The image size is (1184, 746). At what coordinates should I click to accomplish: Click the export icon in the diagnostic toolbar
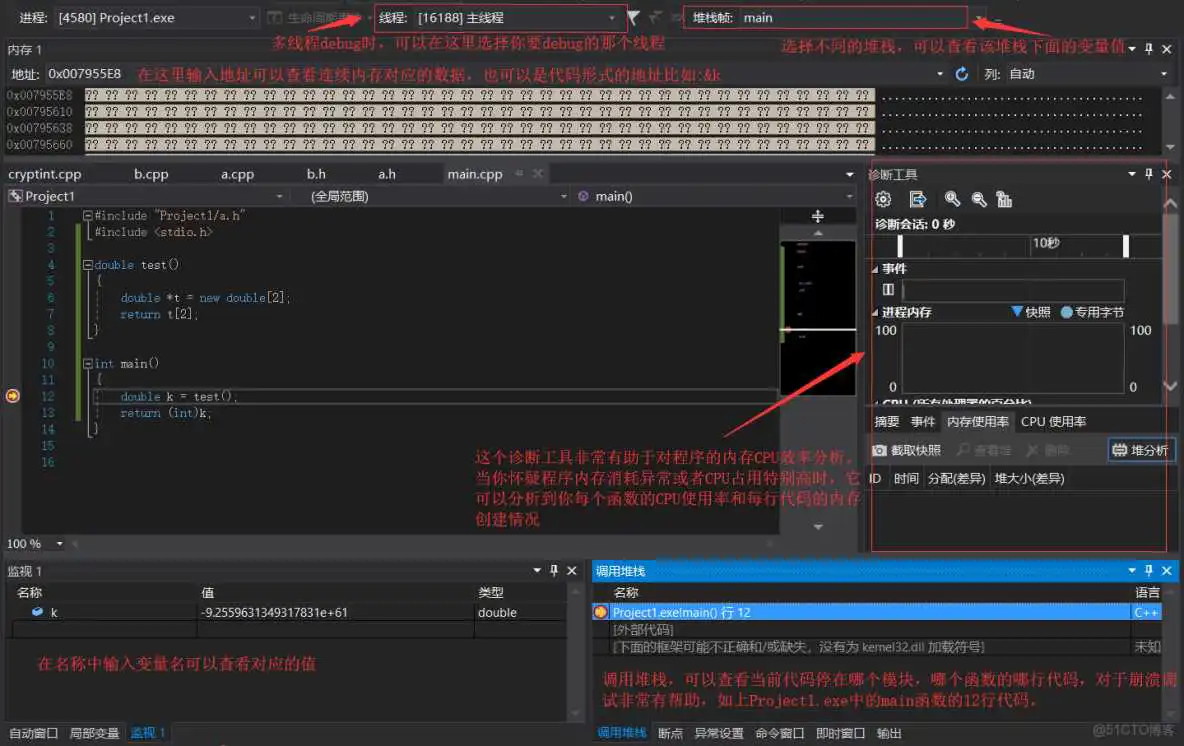click(x=917, y=199)
